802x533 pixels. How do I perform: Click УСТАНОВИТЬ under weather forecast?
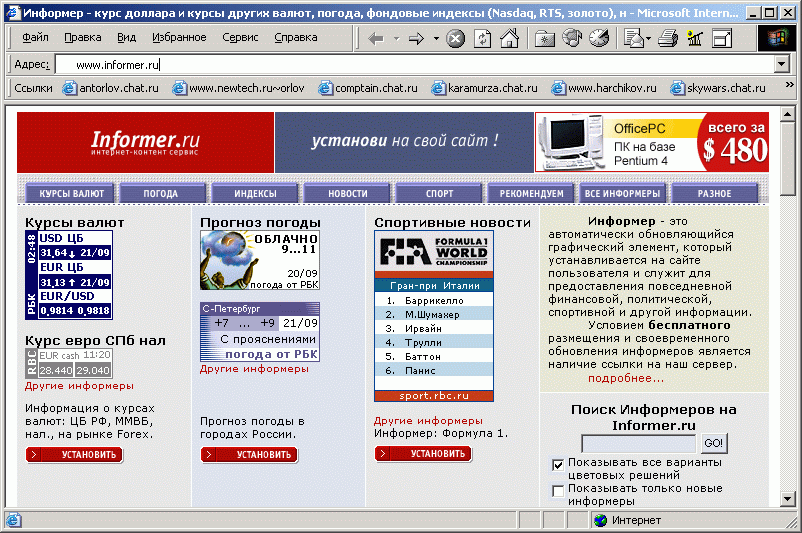[x=249, y=454]
